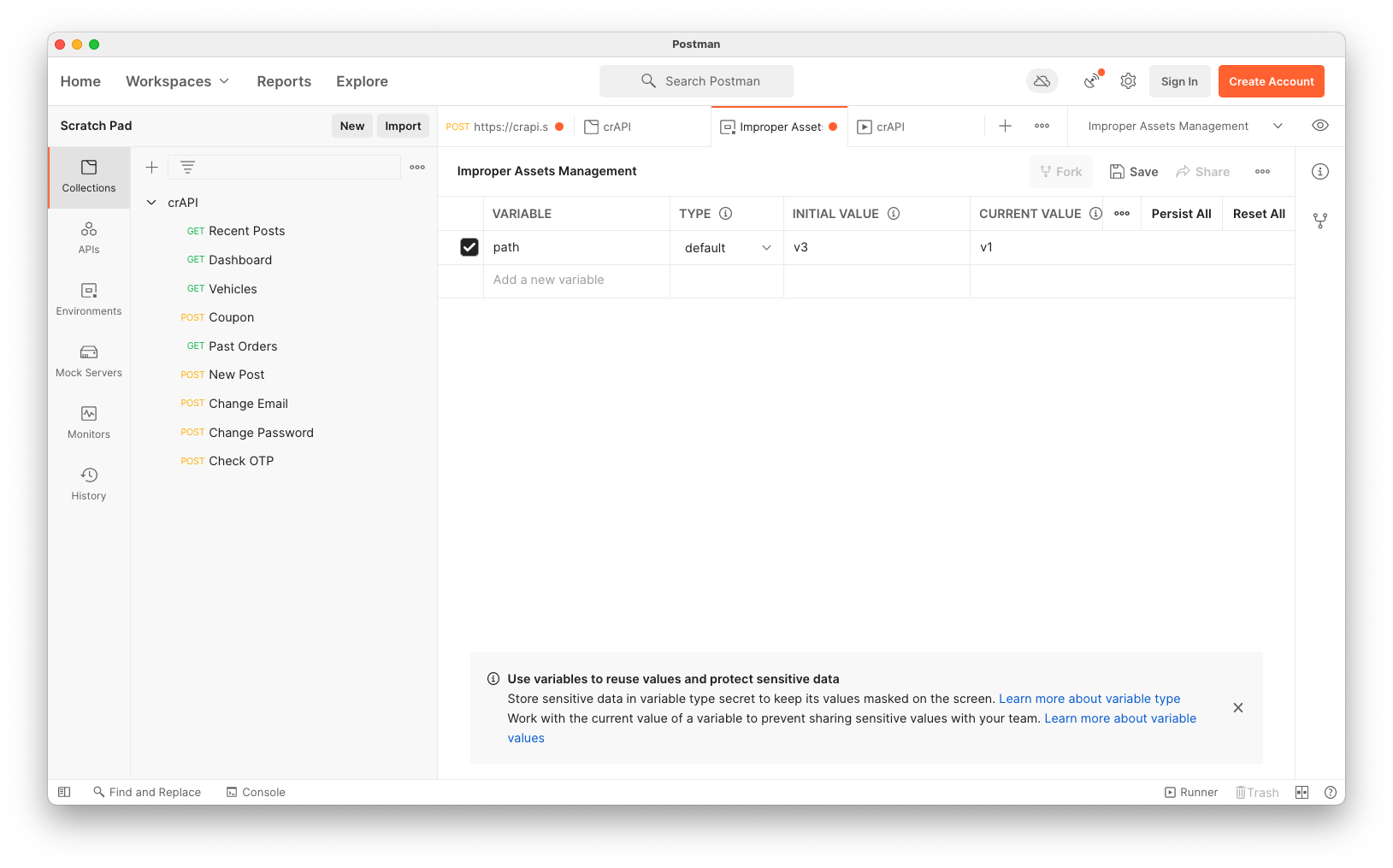1393x868 pixels.
Task: Click the Fork button
Action: tap(1061, 172)
